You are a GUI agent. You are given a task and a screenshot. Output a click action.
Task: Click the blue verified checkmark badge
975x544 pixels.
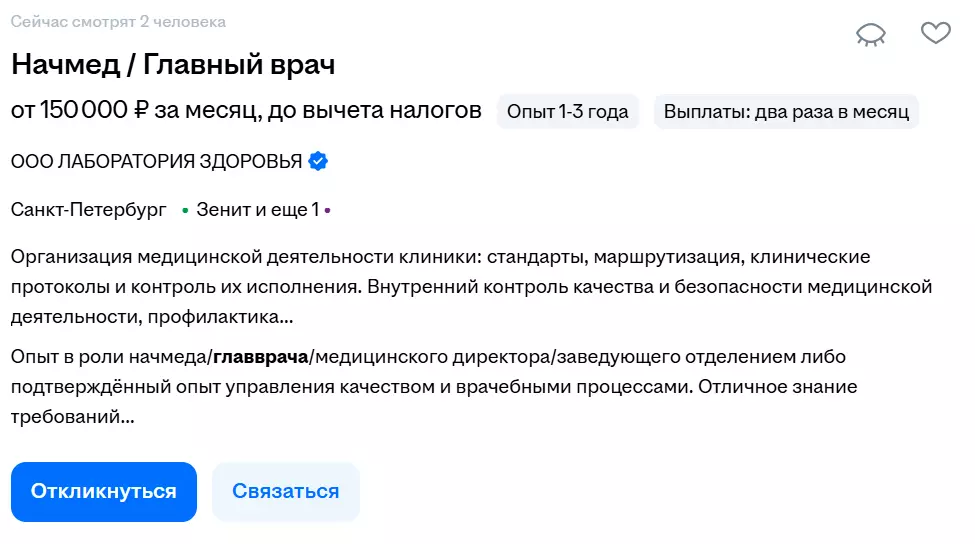(x=318, y=161)
